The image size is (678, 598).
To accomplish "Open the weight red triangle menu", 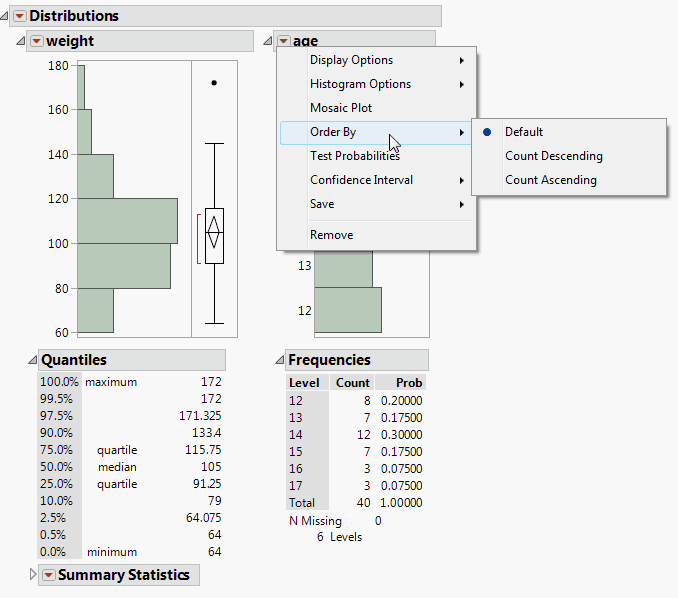I will 37,41.
